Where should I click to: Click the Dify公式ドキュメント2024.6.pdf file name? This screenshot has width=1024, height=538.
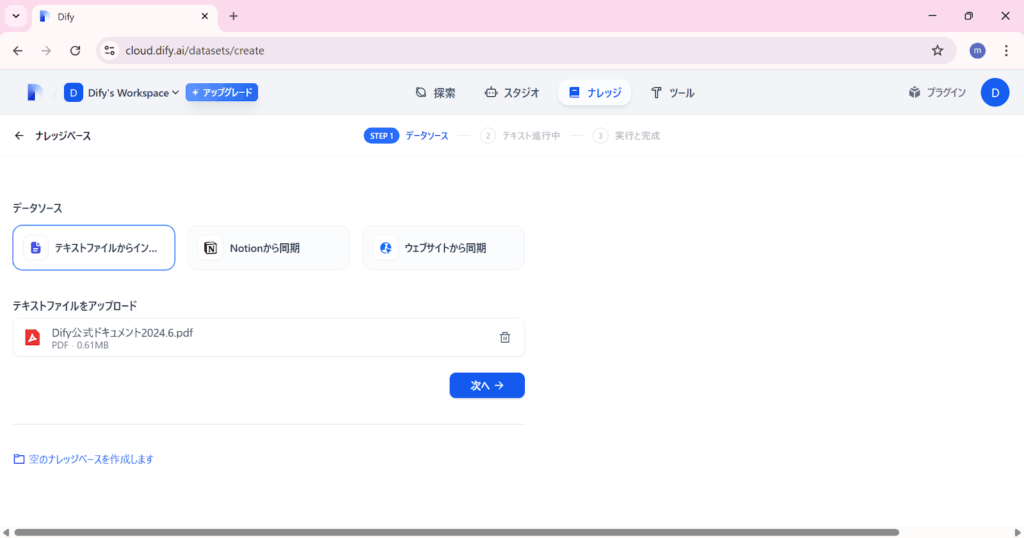tap(122, 333)
